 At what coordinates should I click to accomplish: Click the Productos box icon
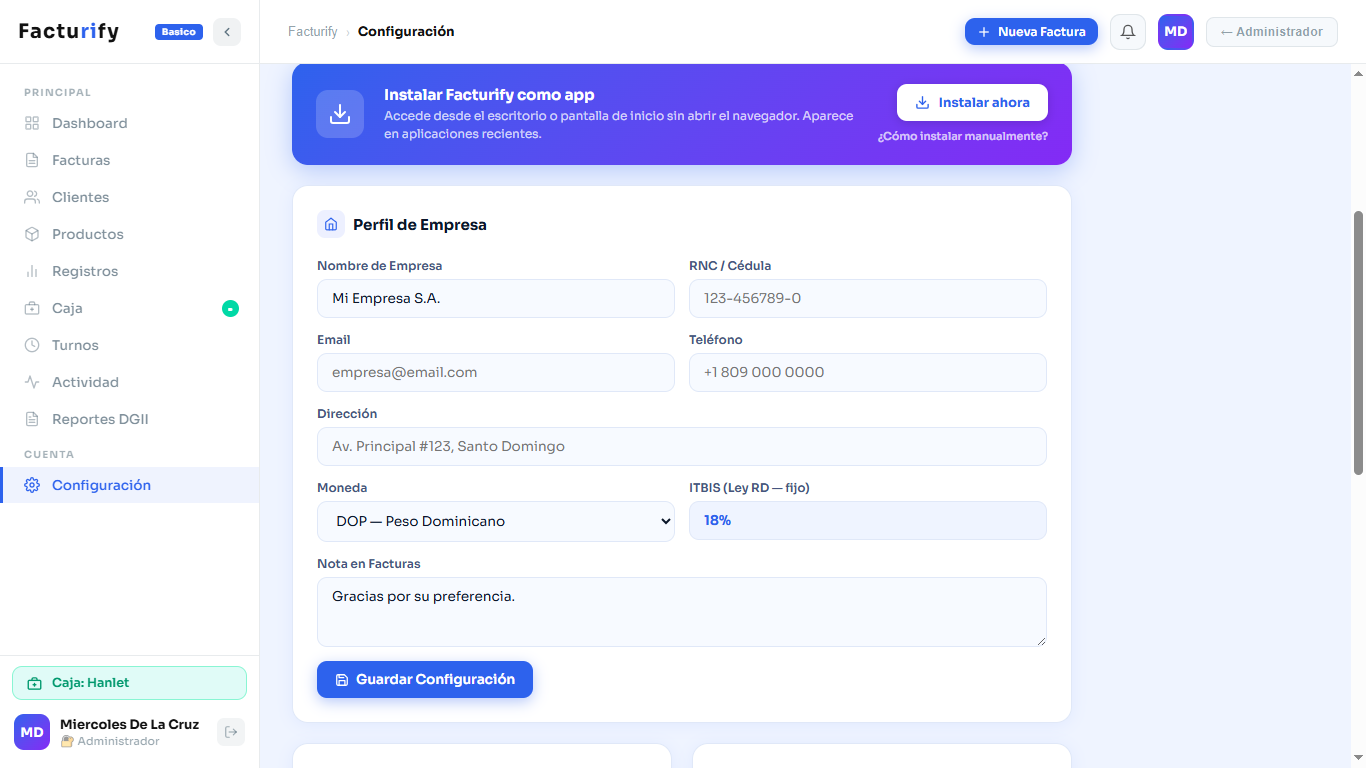tap(32, 234)
